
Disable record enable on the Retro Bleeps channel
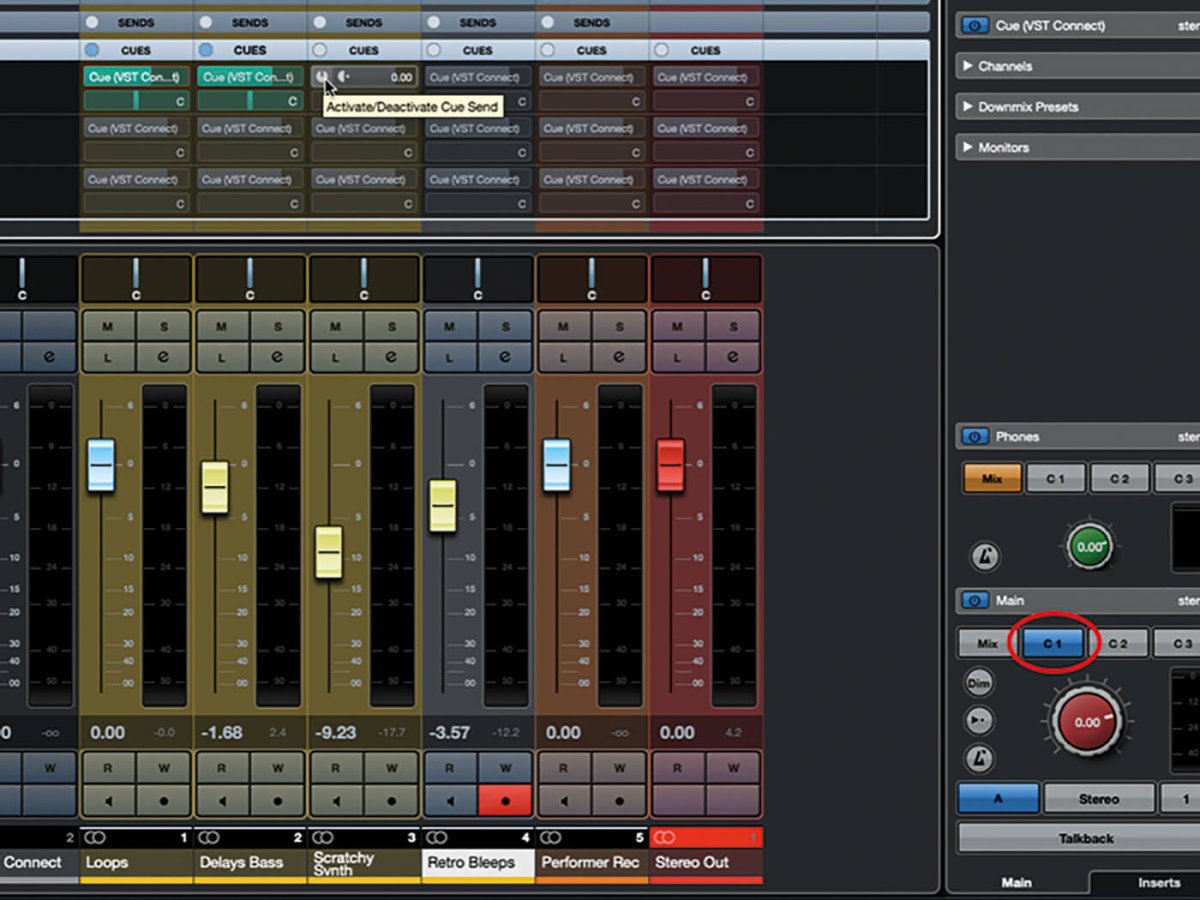pos(506,800)
